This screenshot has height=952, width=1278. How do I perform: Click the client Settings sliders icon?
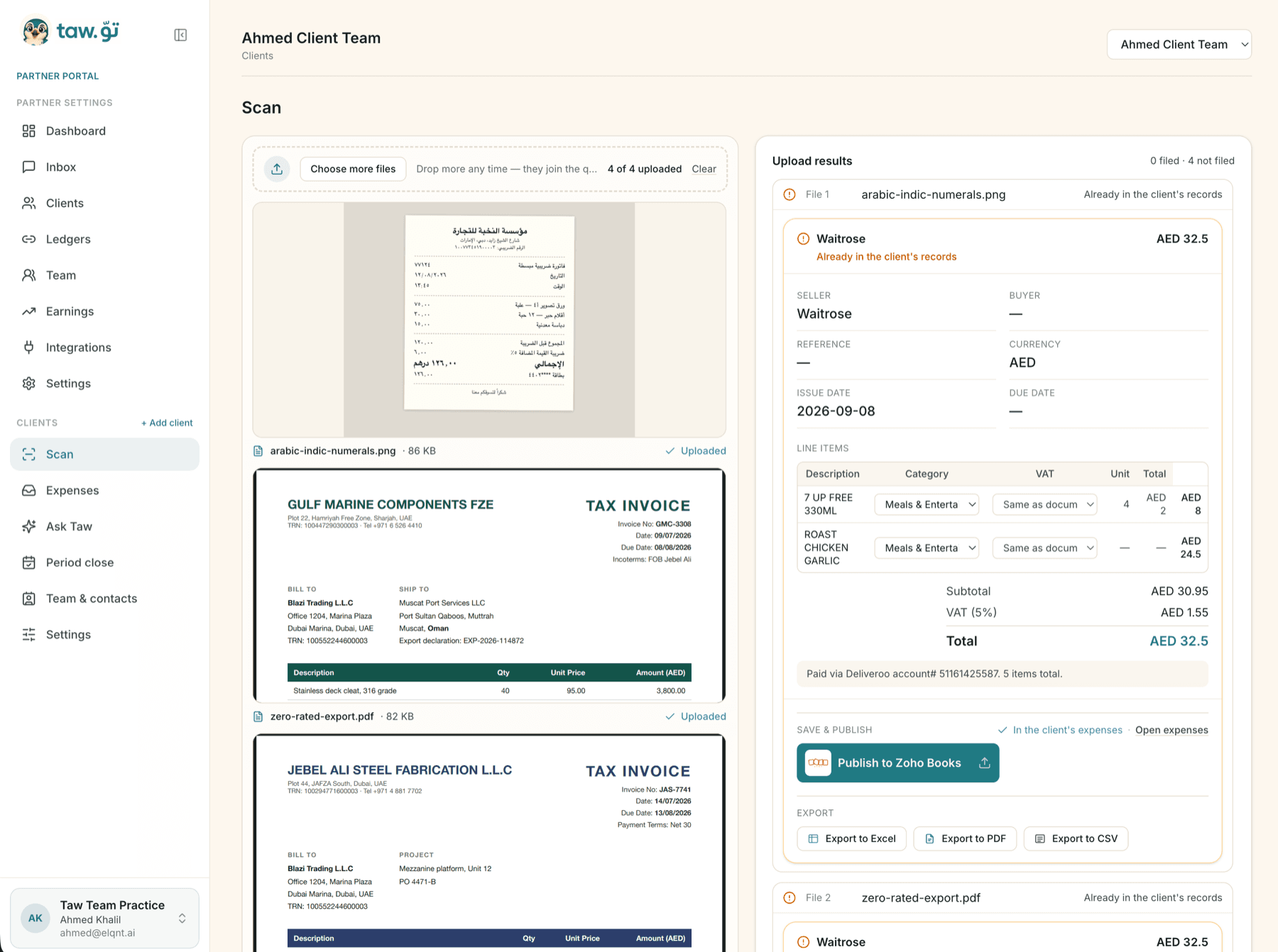(28, 635)
